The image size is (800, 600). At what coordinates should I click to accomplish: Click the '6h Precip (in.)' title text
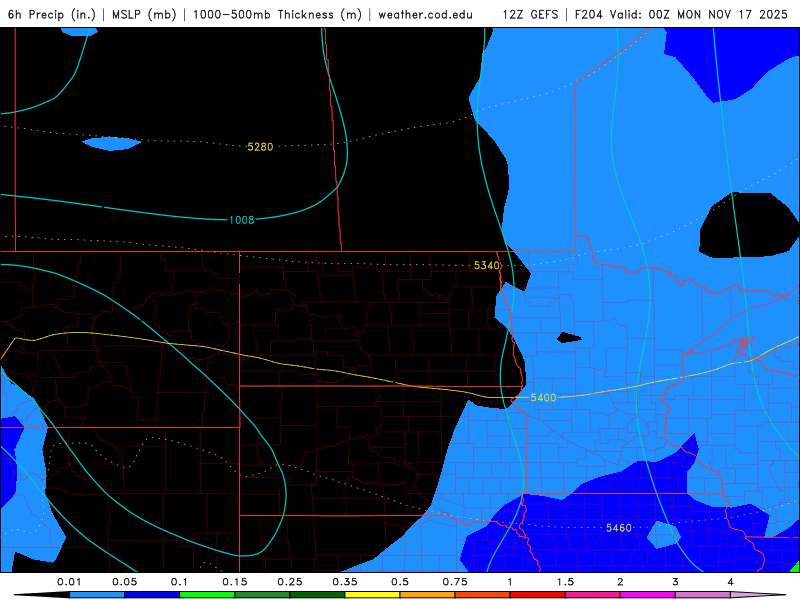[52, 14]
